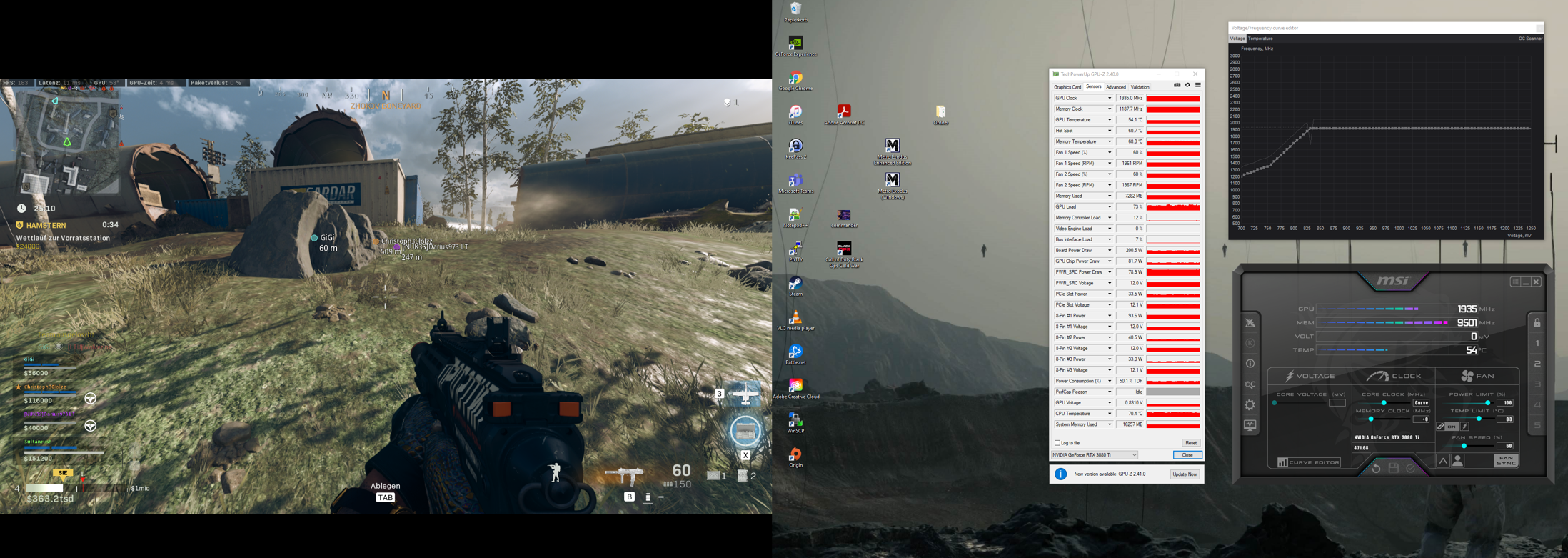Select the Origin desktop icon

coord(795,457)
